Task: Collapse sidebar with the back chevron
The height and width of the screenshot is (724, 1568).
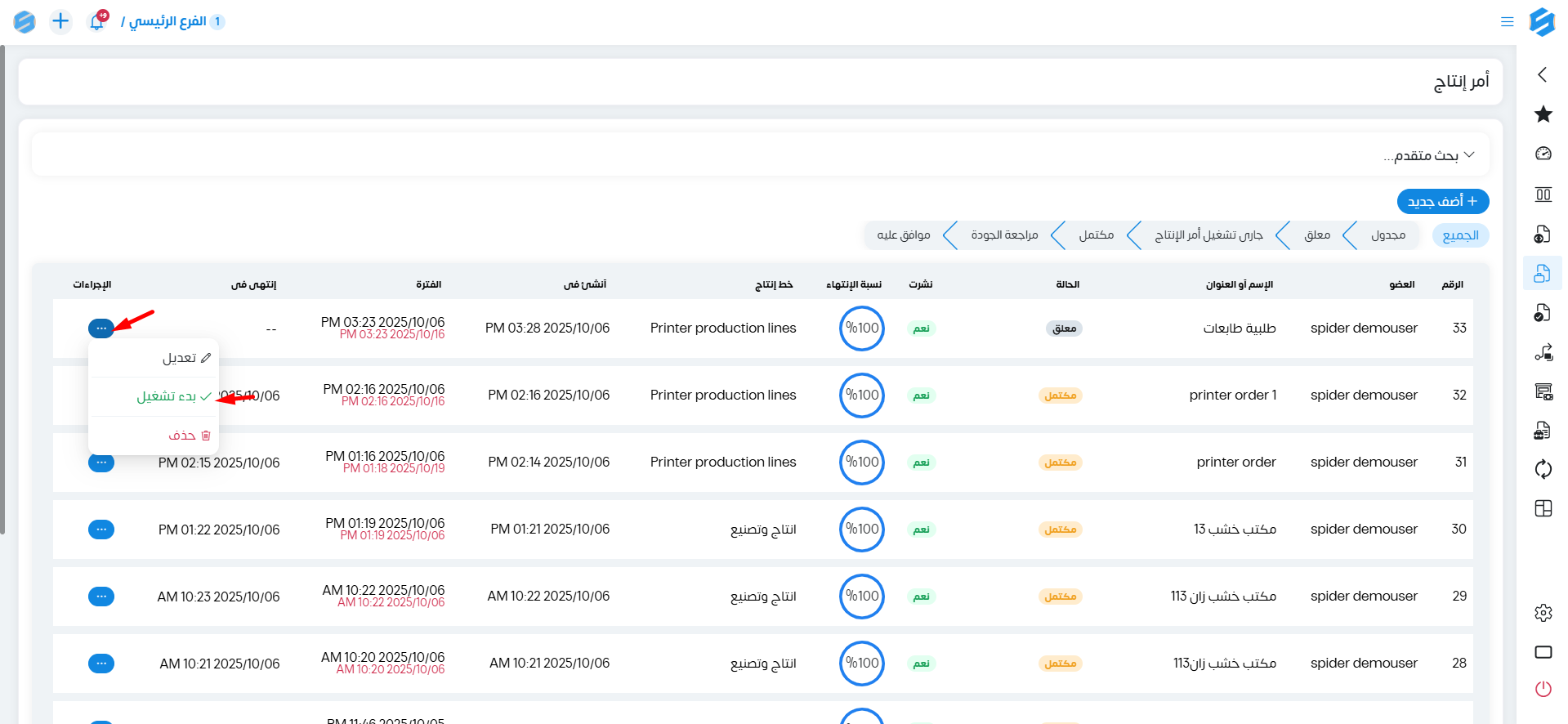Action: pos(1542,74)
